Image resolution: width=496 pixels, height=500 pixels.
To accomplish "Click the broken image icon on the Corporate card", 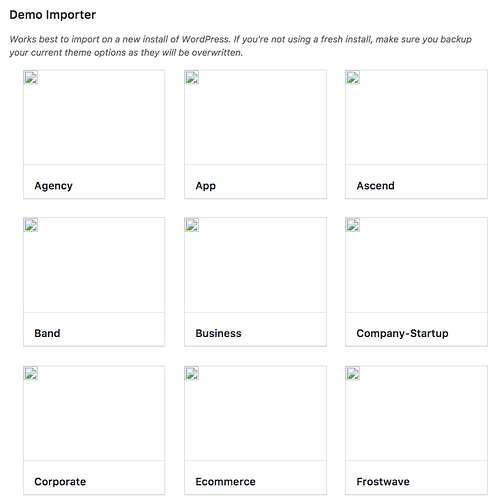I will coord(31,373).
